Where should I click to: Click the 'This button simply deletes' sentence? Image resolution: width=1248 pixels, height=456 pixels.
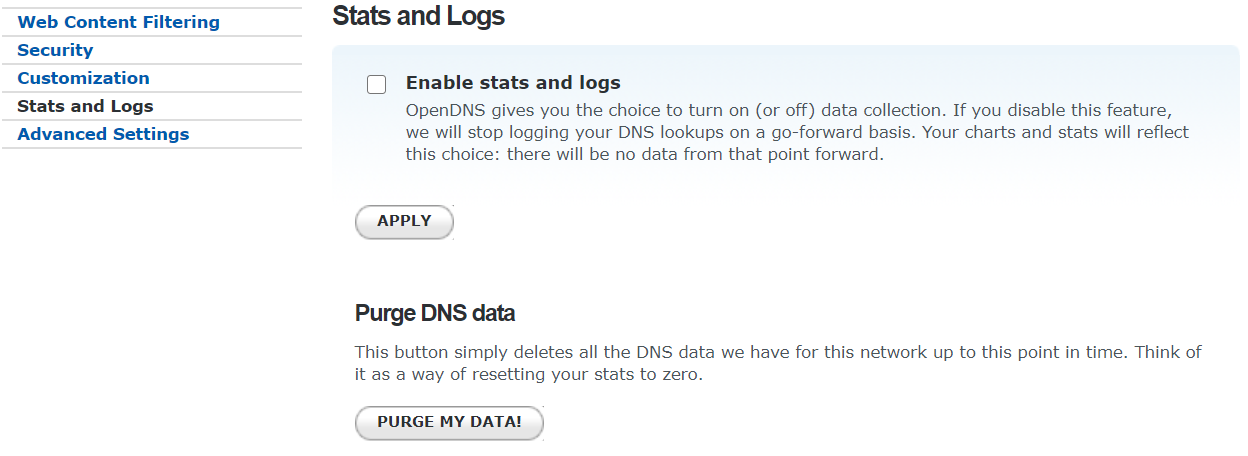click(x=460, y=352)
